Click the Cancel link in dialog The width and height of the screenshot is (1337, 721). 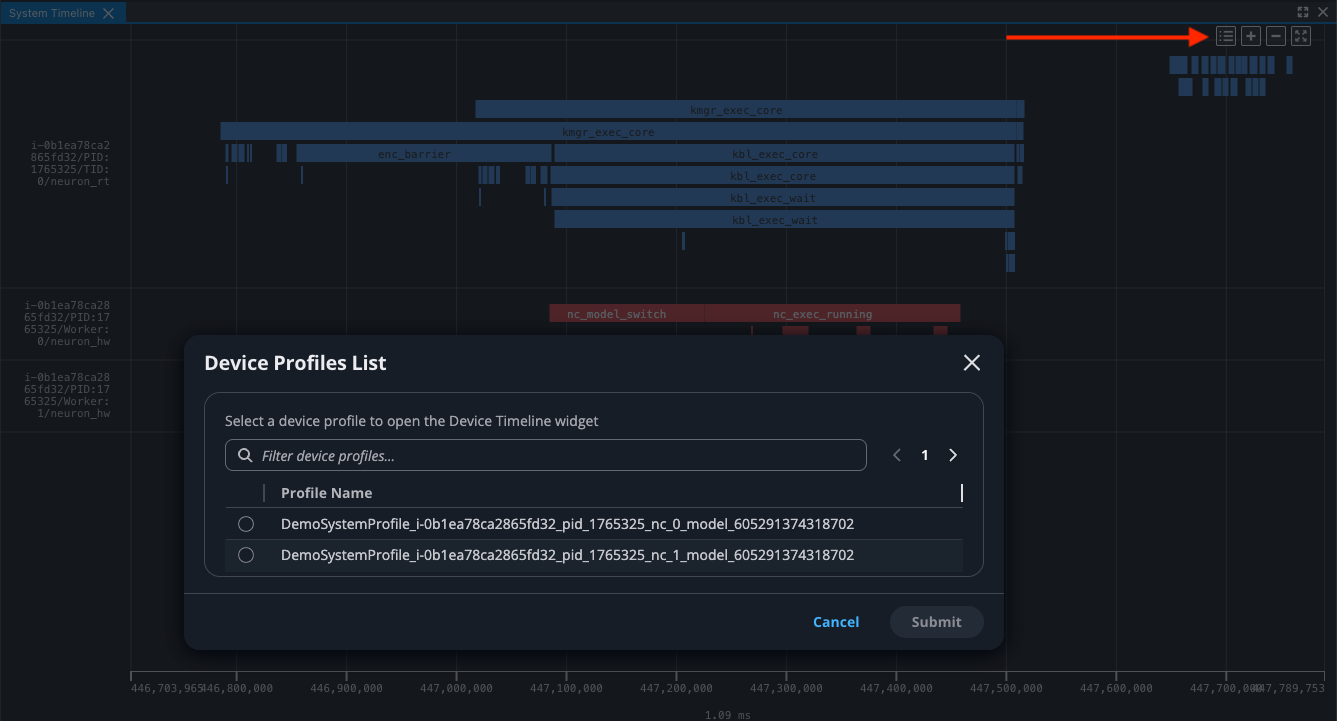(x=836, y=621)
